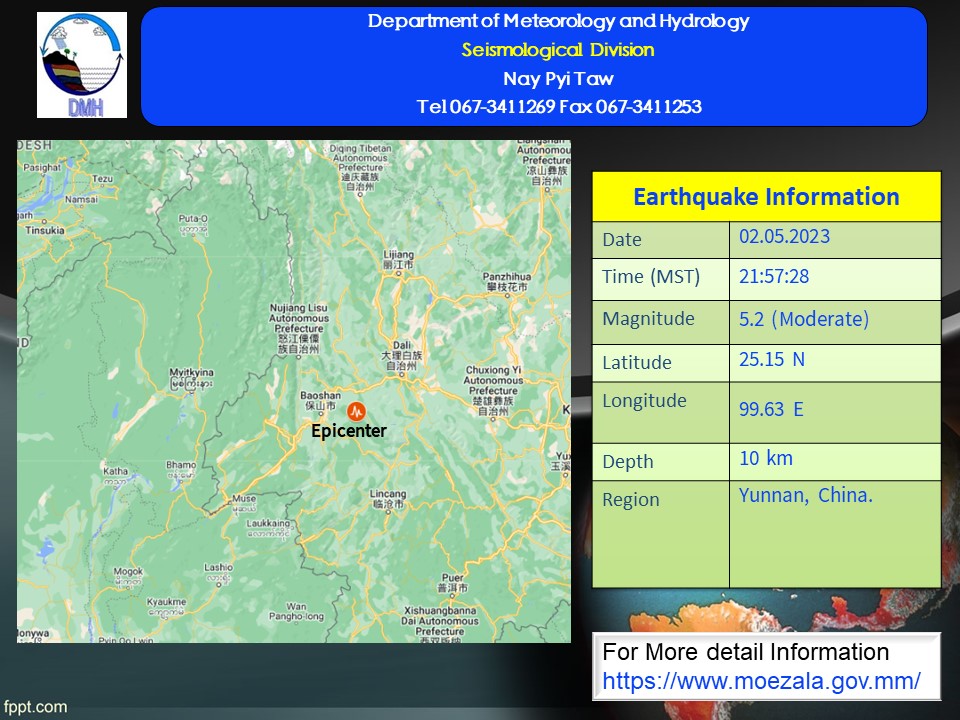Click the Tel and Fax number line
The width and height of the screenshot is (960, 720).
pos(559,107)
